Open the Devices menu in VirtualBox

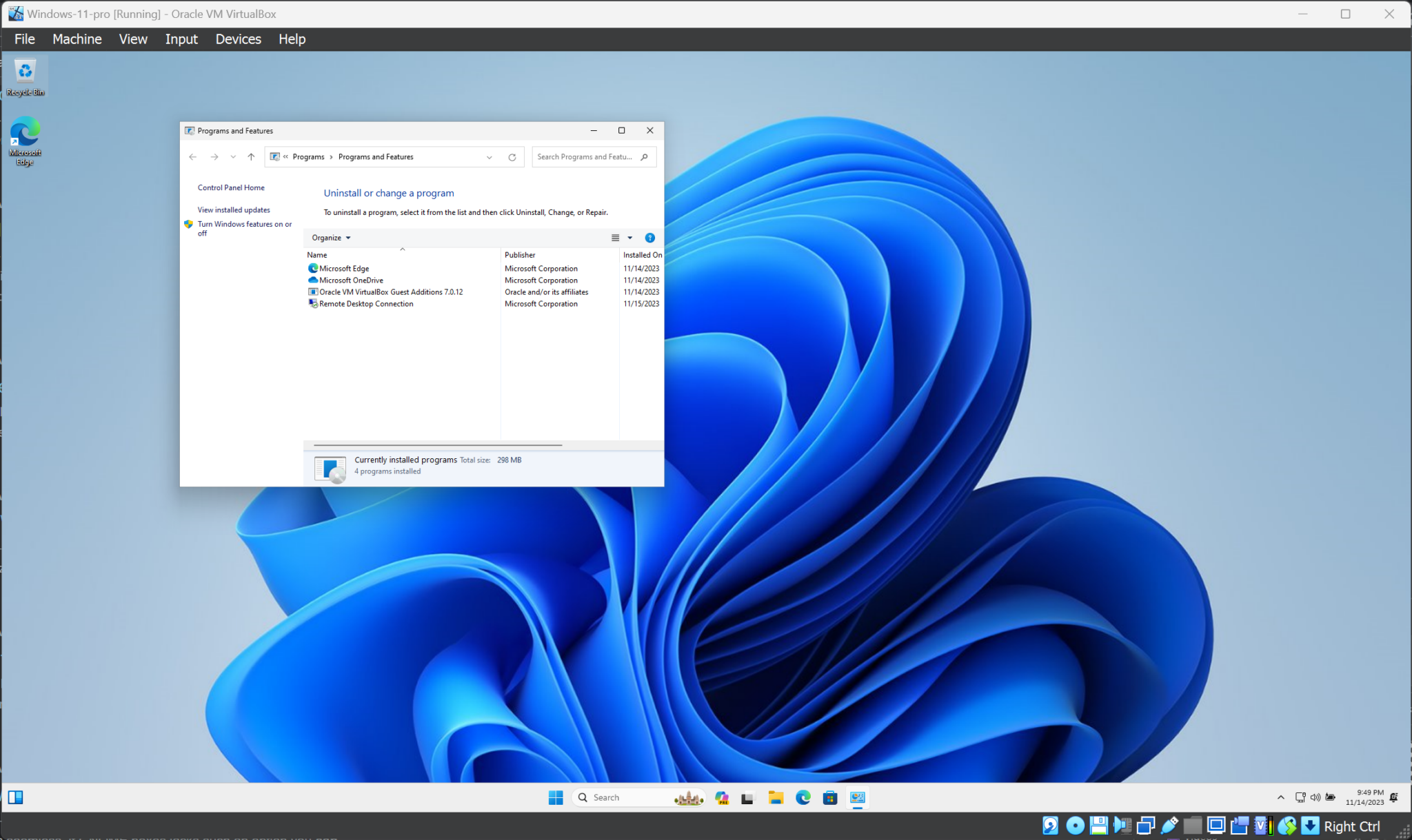coord(238,39)
